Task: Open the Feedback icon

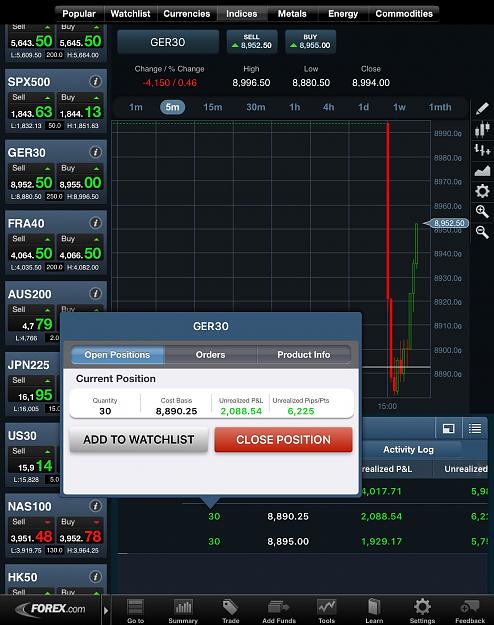Action: (470, 611)
